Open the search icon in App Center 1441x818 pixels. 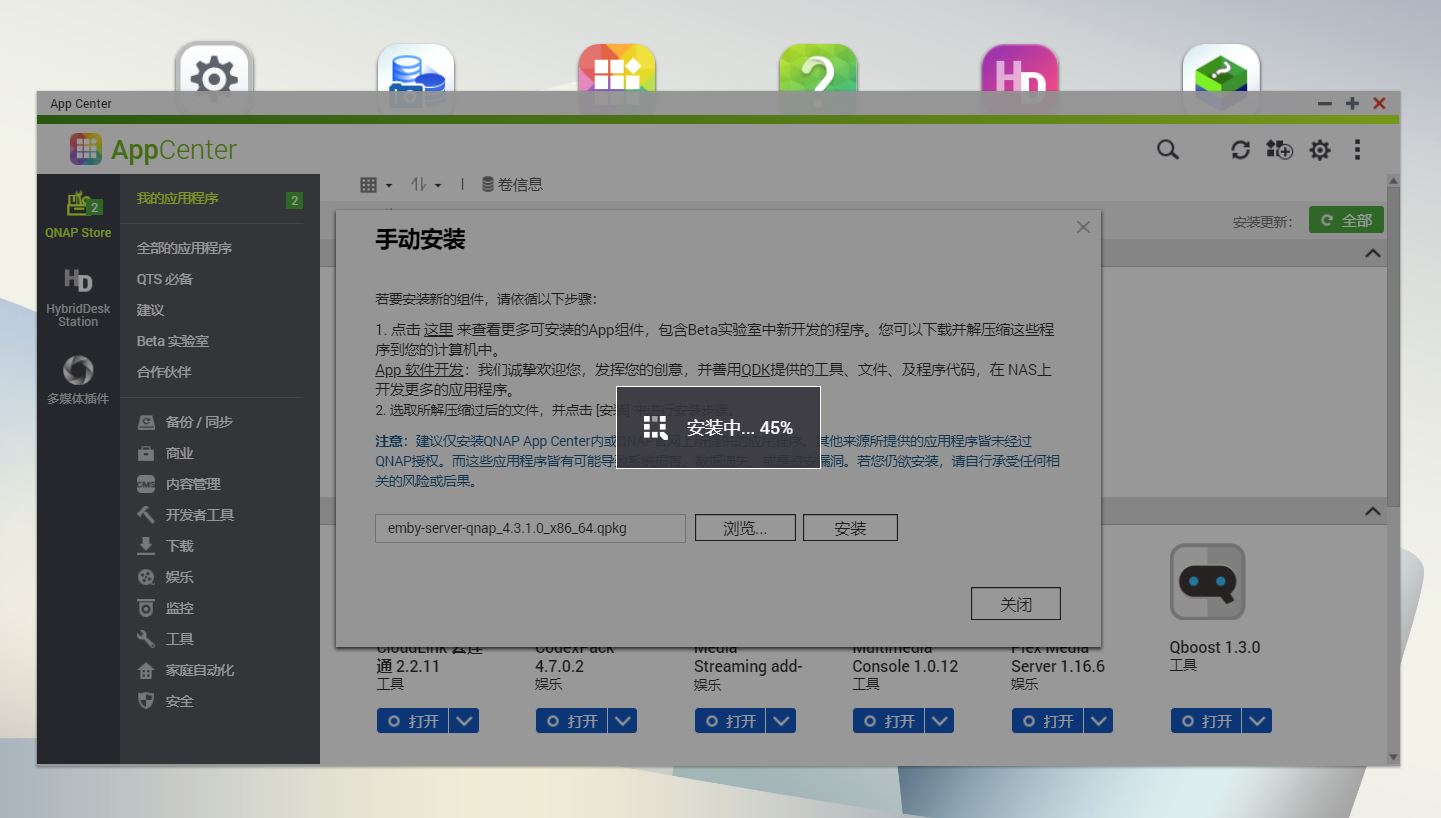coord(1166,149)
